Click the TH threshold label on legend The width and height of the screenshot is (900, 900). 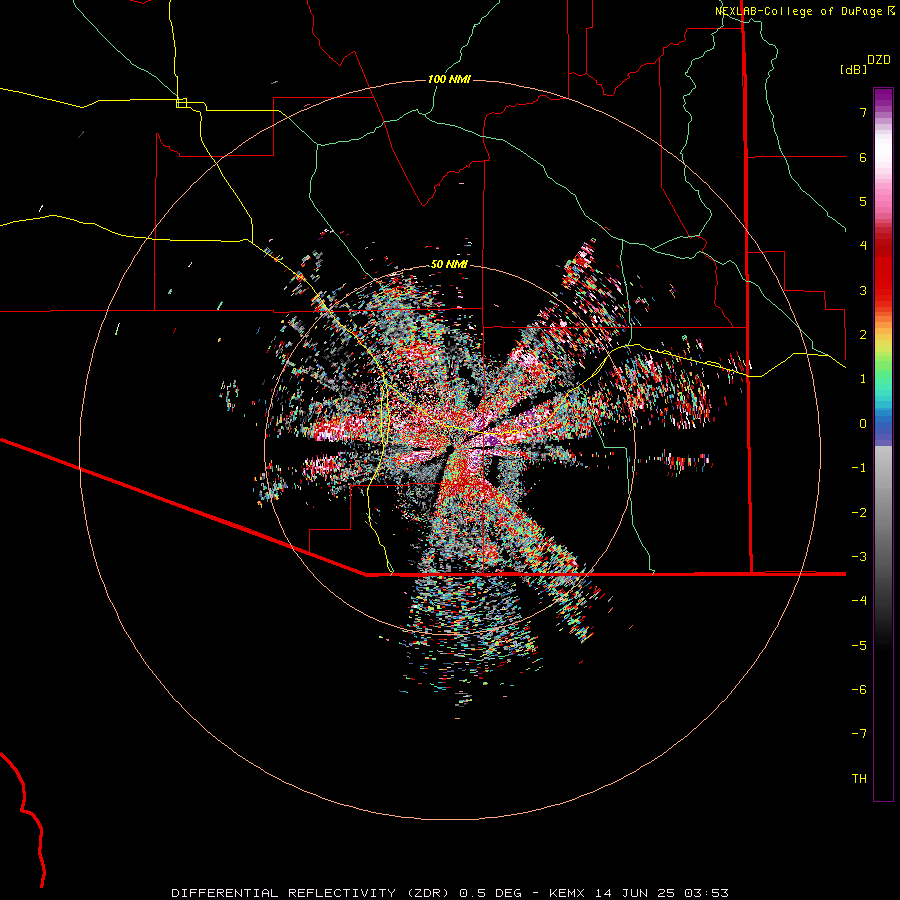[x=859, y=779]
